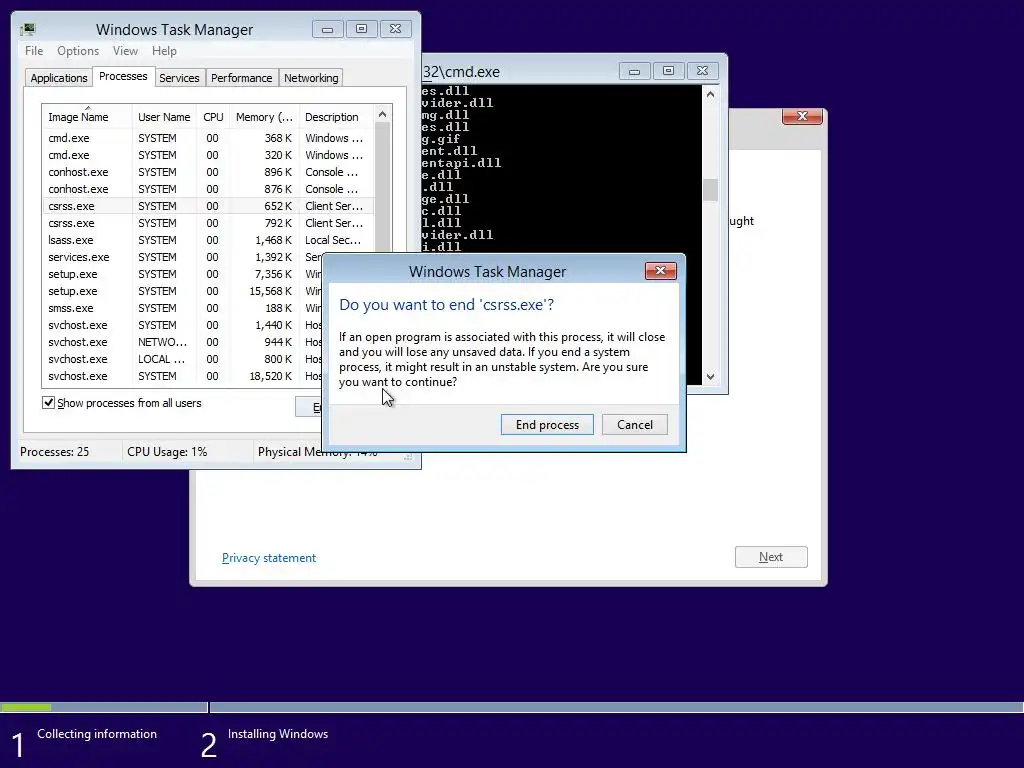The image size is (1024, 768).
Task: Select the conhost.exe process using 896 K
Action: [x=208, y=172]
